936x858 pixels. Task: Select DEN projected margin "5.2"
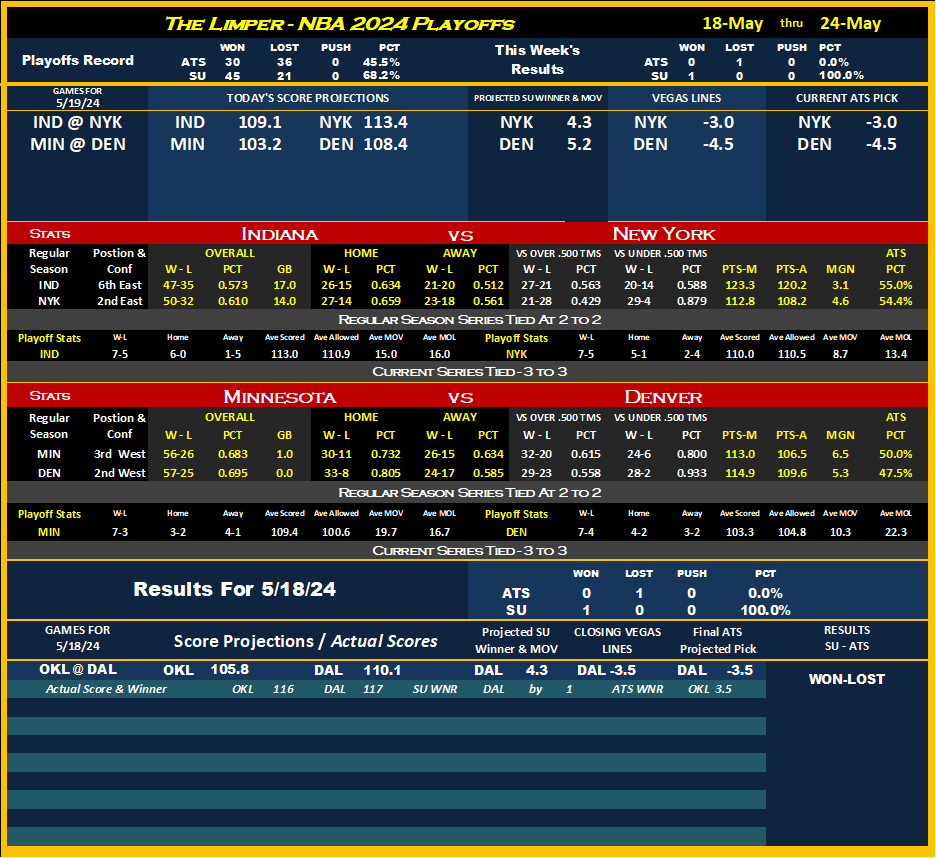pyautogui.click(x=579, y=144)
